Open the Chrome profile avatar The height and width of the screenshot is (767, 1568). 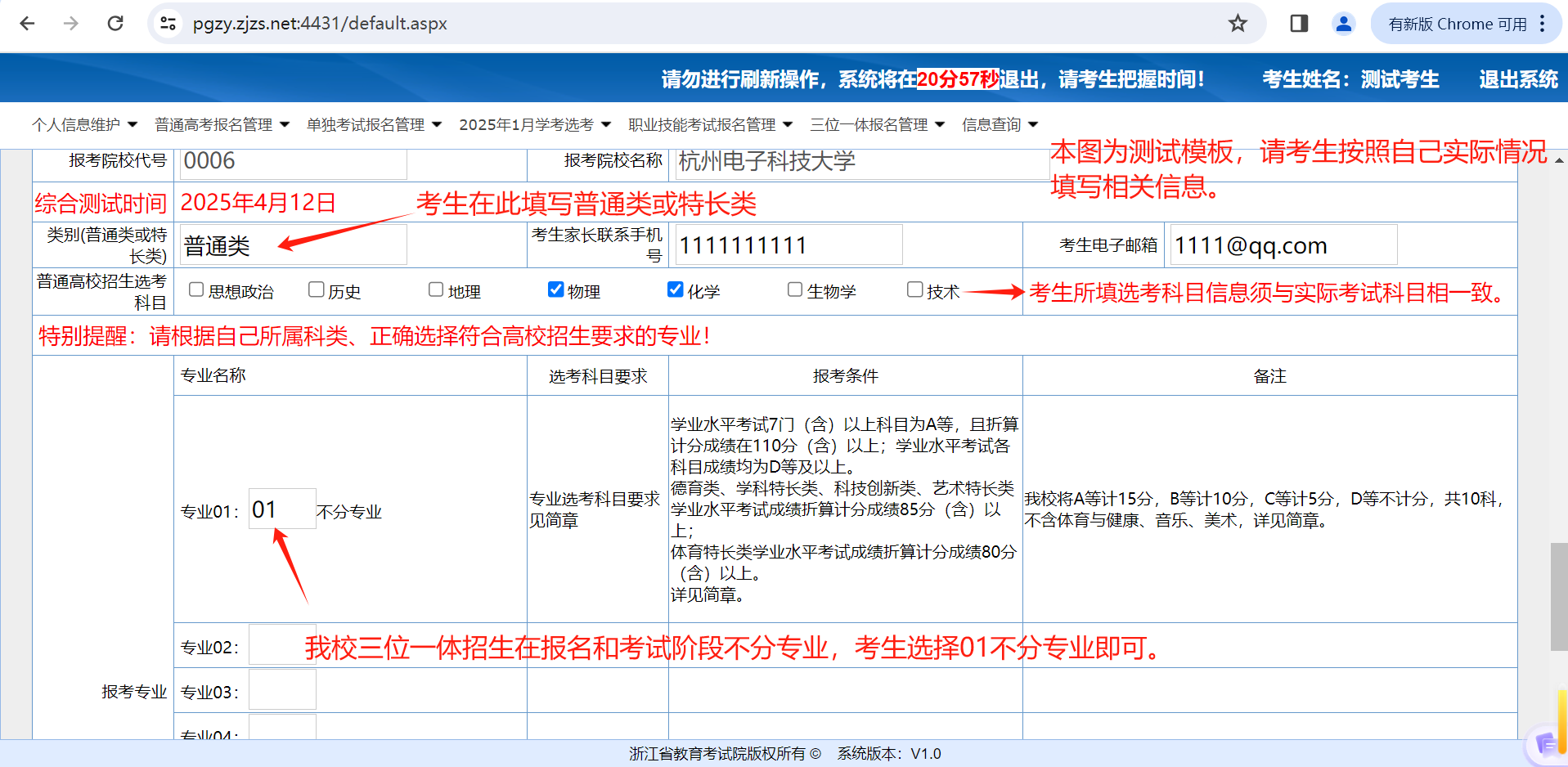[x=1343, y=24]
